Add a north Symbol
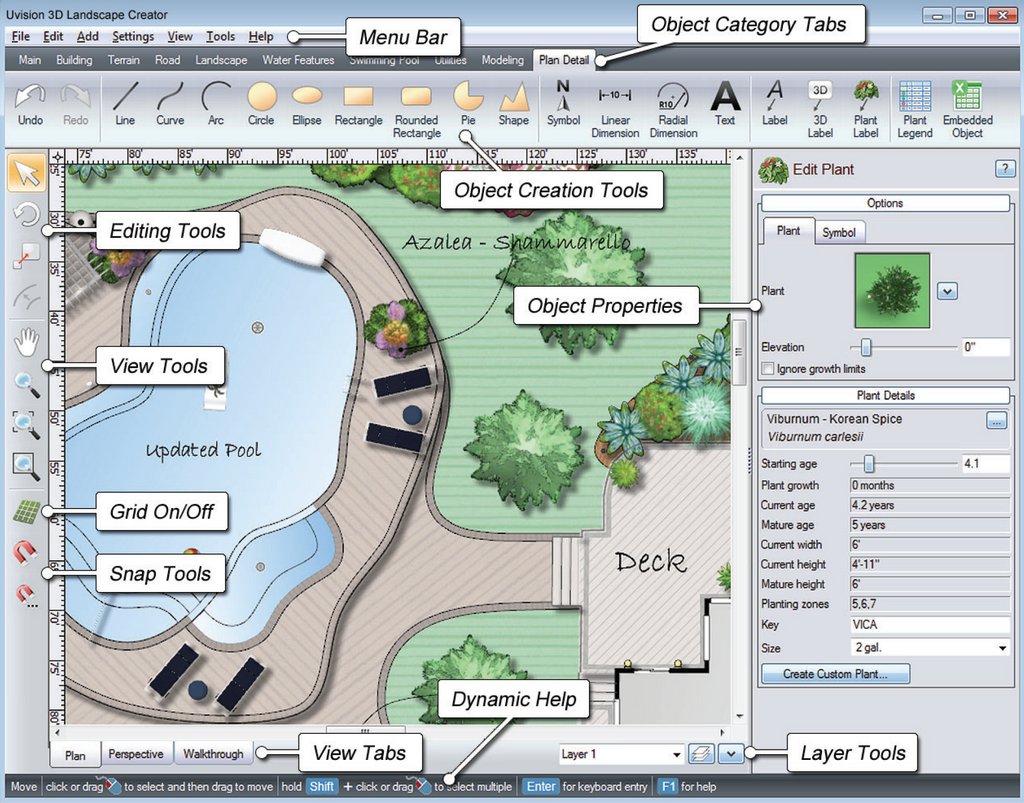This screenshot has width=1024, height=803. point(563,104)
